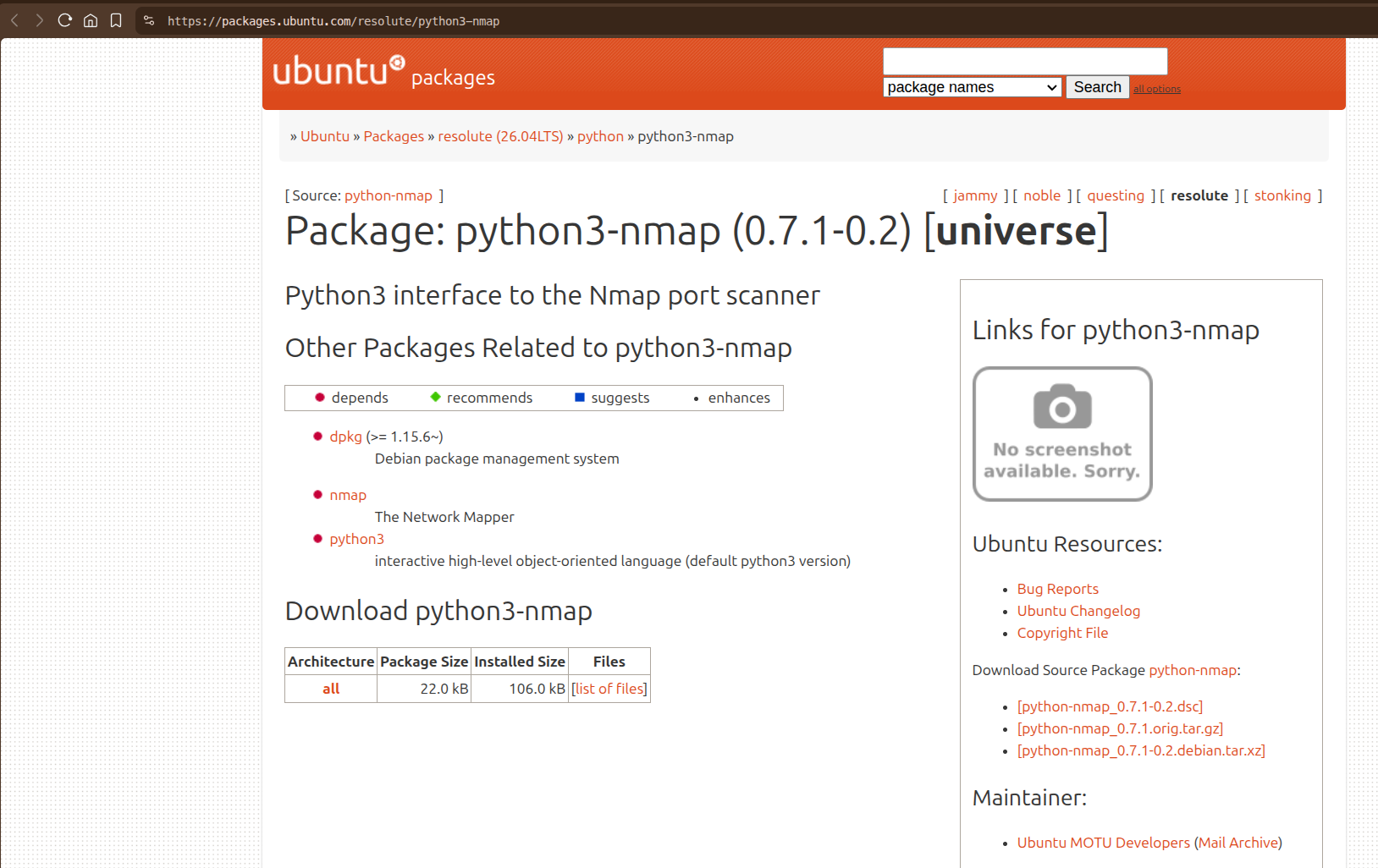Click the 'Package Size' table header

click(424, 662)
